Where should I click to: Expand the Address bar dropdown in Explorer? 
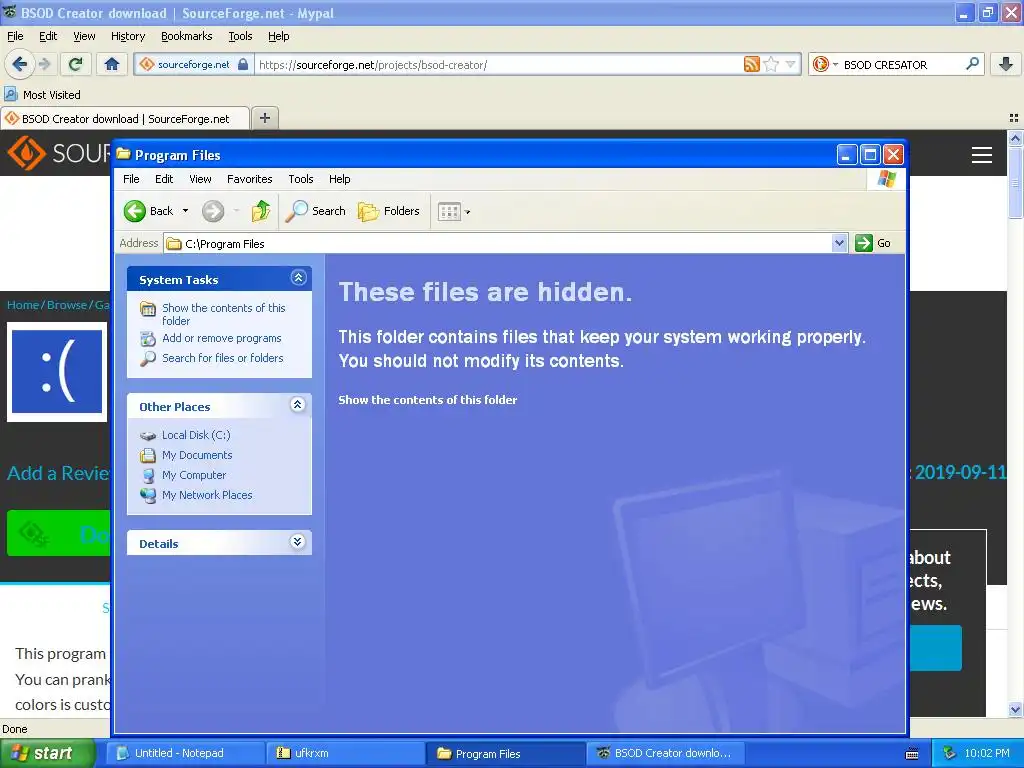[839, 244]
